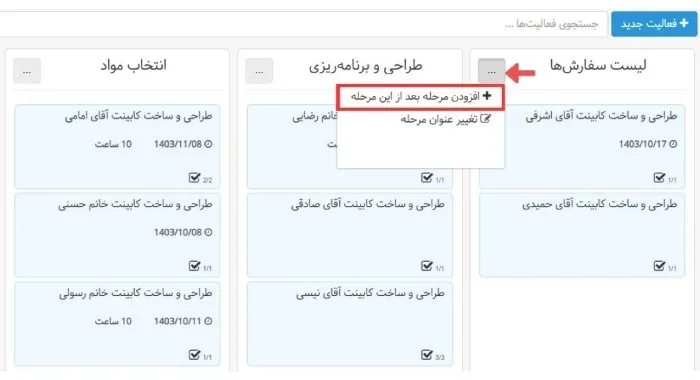Open the ellipsis menu of انتخاب مواد column
Image resolution: width=700 pixels, height=380 pixels.
click(27, 71)
